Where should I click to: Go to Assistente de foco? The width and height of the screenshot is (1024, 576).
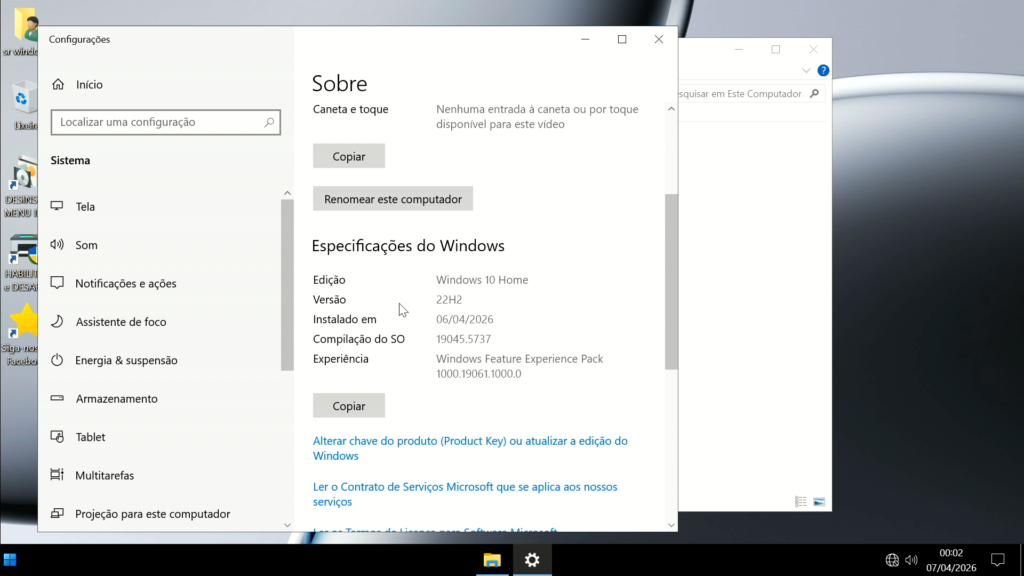(120, 322)
